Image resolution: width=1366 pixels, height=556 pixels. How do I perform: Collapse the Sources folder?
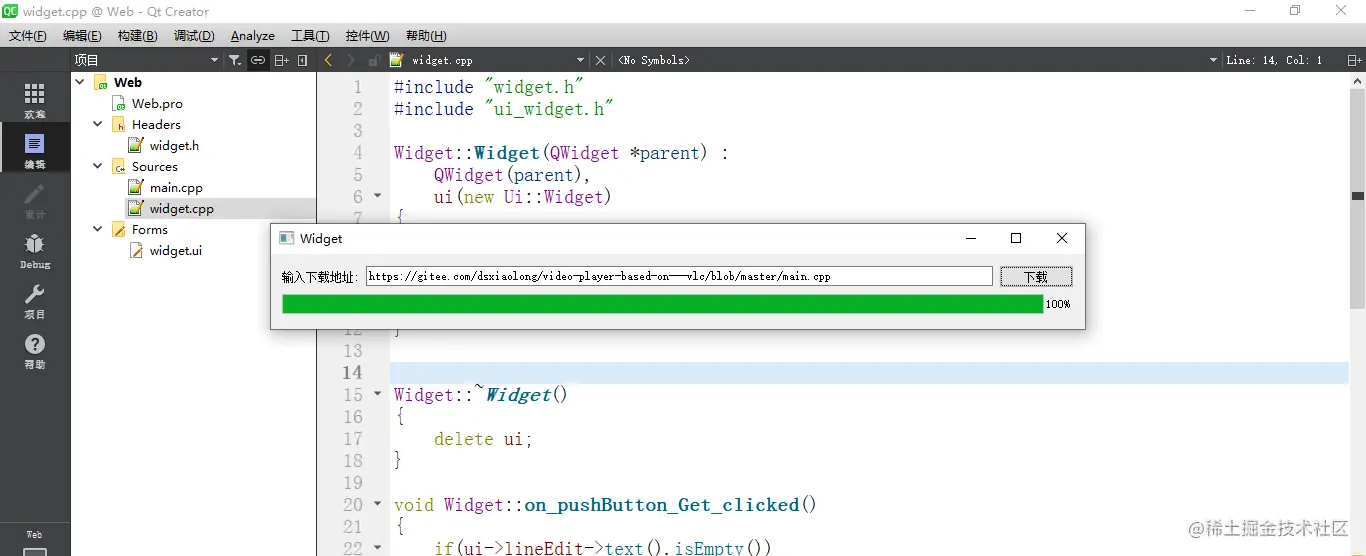[98, 166]
